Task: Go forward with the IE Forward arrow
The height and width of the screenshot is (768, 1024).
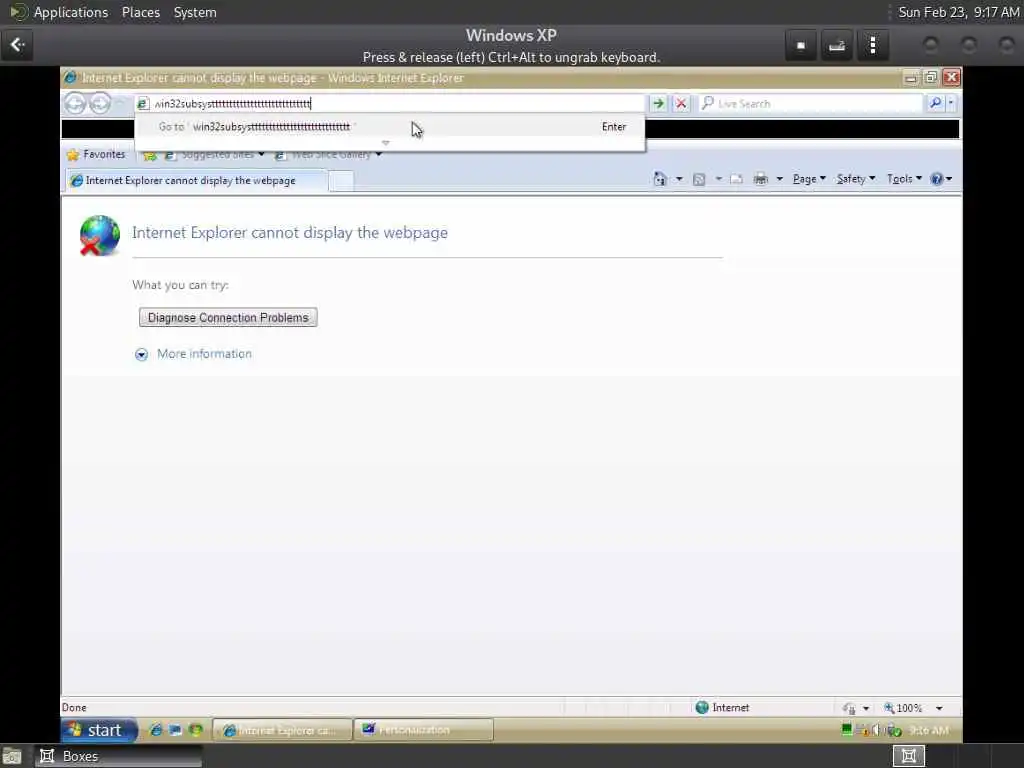Action: click(100, 103)
